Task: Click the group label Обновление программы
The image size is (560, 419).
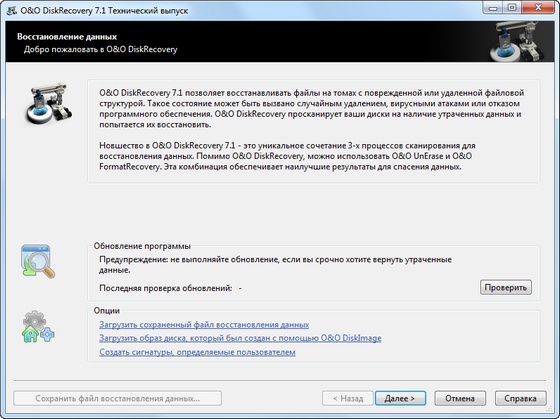Action: [142, 246]
